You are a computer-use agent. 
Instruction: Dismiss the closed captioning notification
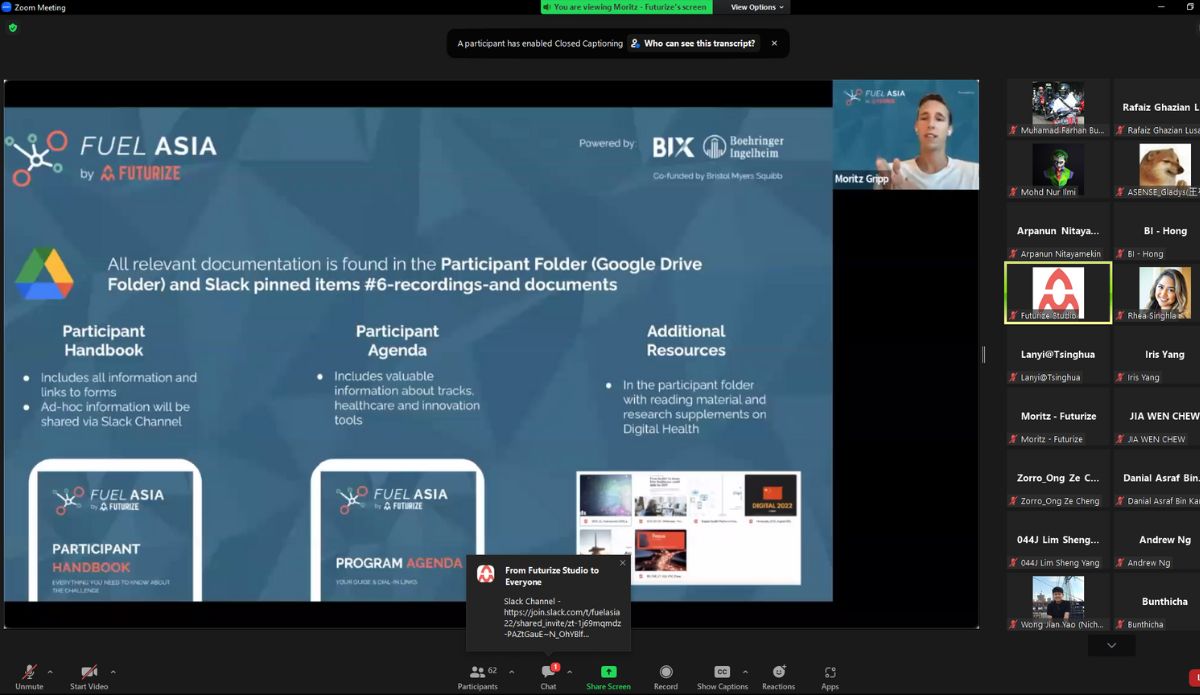(774, 44)
